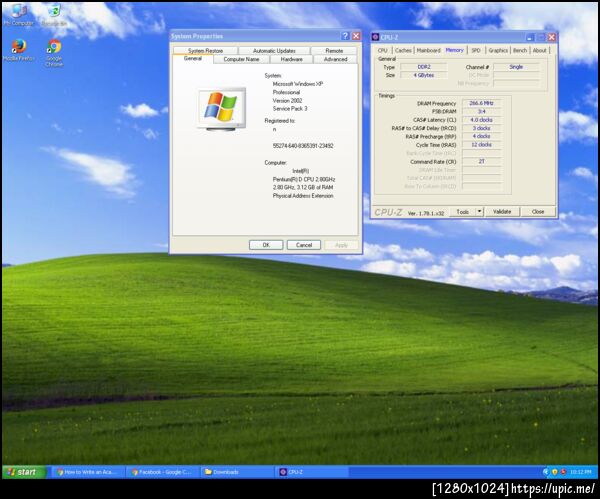Go to the Advanced tab
The image size is (600, 499).
(336, 59)
